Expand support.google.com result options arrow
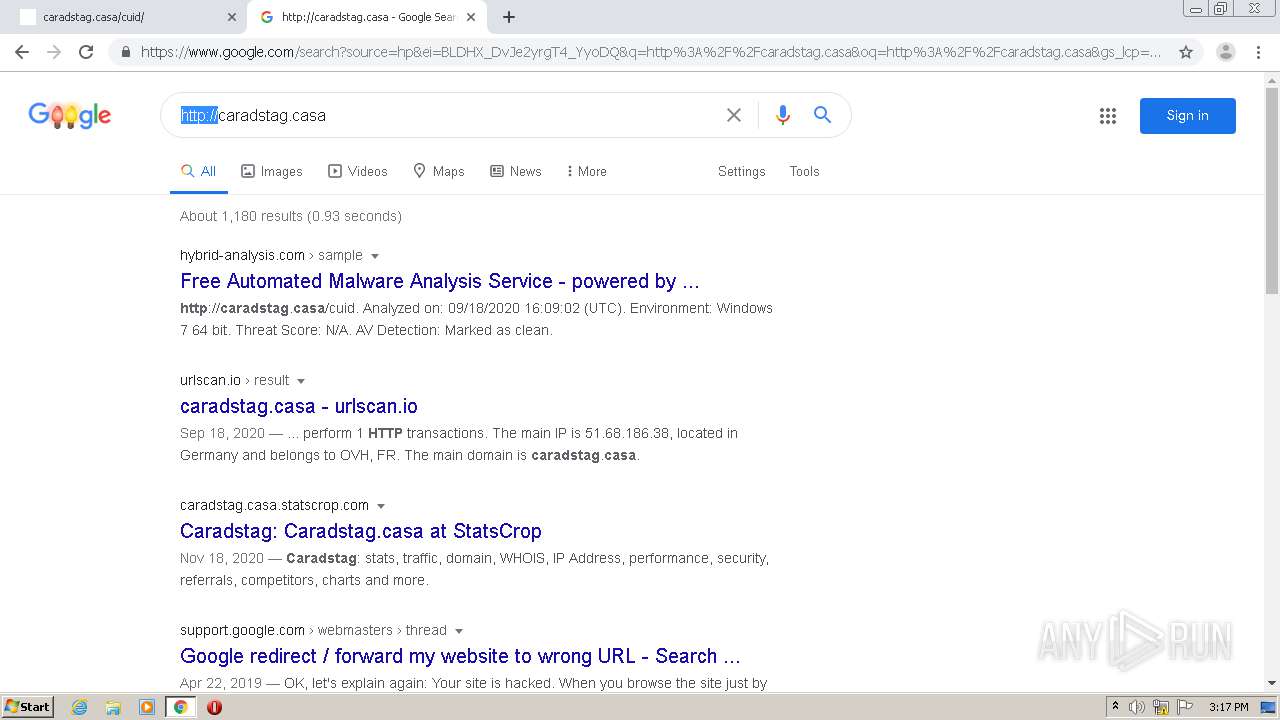This screenshot has height=720, width=1280. coord(459,631)
